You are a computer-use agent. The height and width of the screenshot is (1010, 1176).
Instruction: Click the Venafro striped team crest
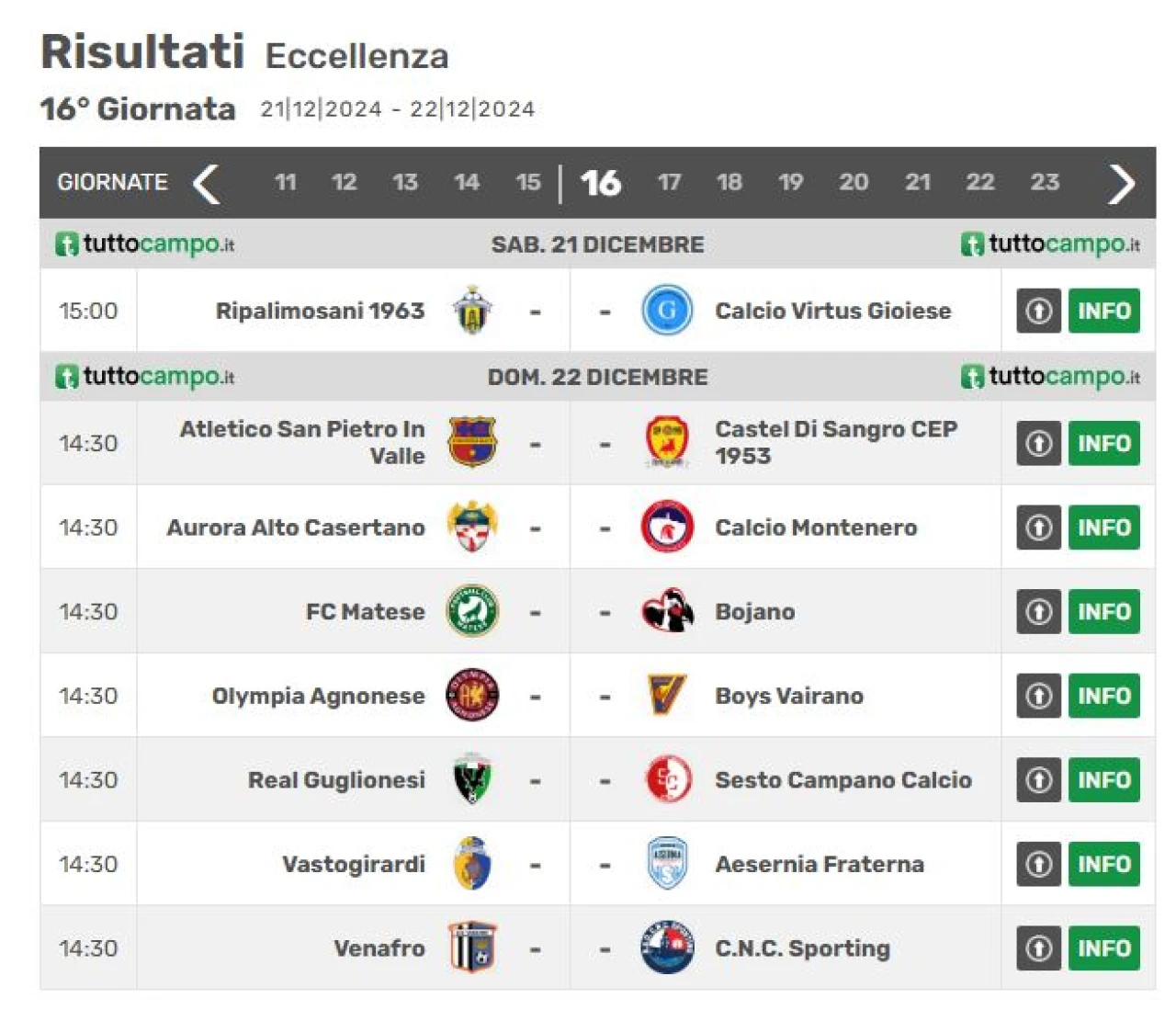coord(472,948)
